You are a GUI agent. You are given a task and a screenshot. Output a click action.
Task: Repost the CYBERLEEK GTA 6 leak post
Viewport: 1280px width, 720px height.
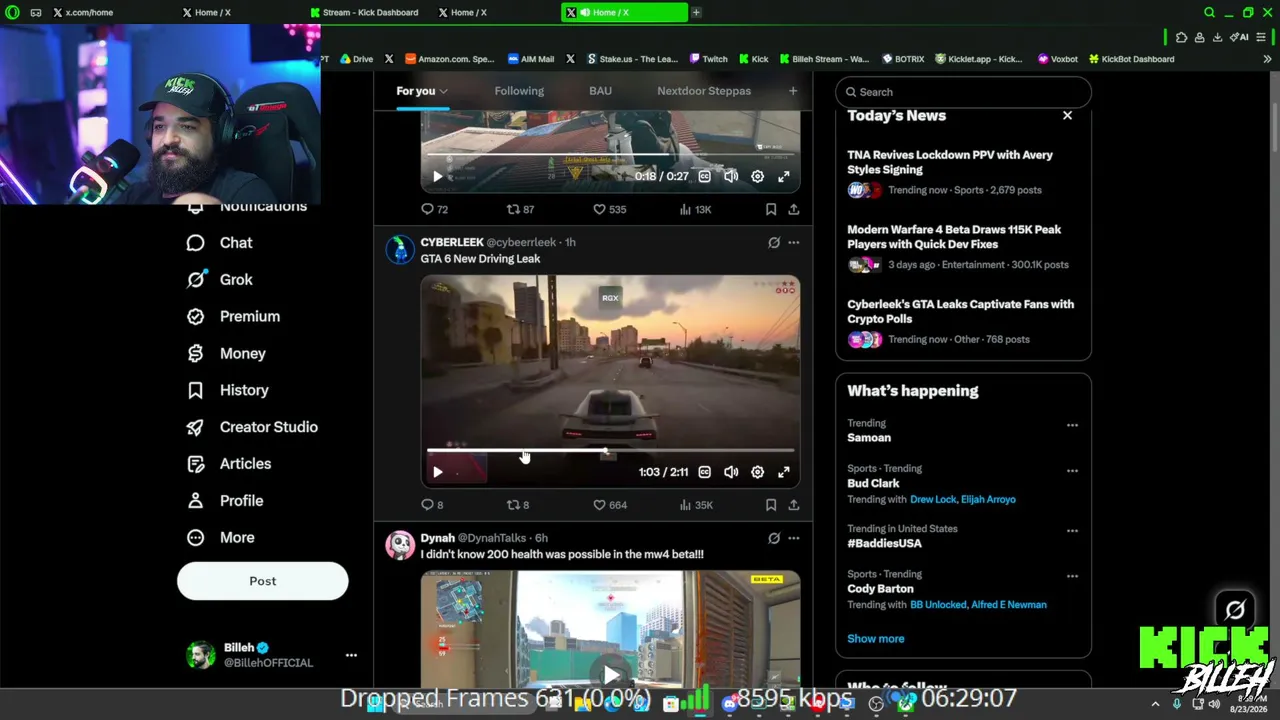pos(518,505)
